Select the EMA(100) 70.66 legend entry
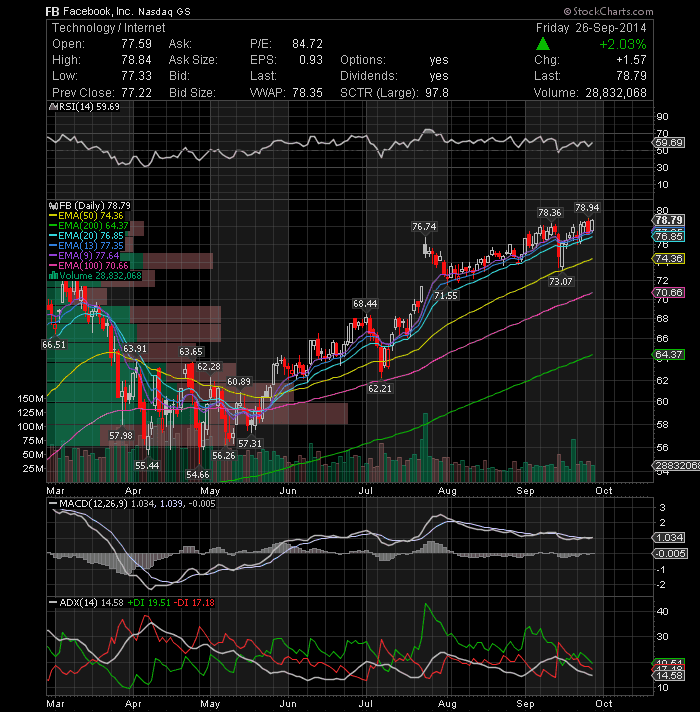This screenshot has width=700, height=712. point(89,266)
